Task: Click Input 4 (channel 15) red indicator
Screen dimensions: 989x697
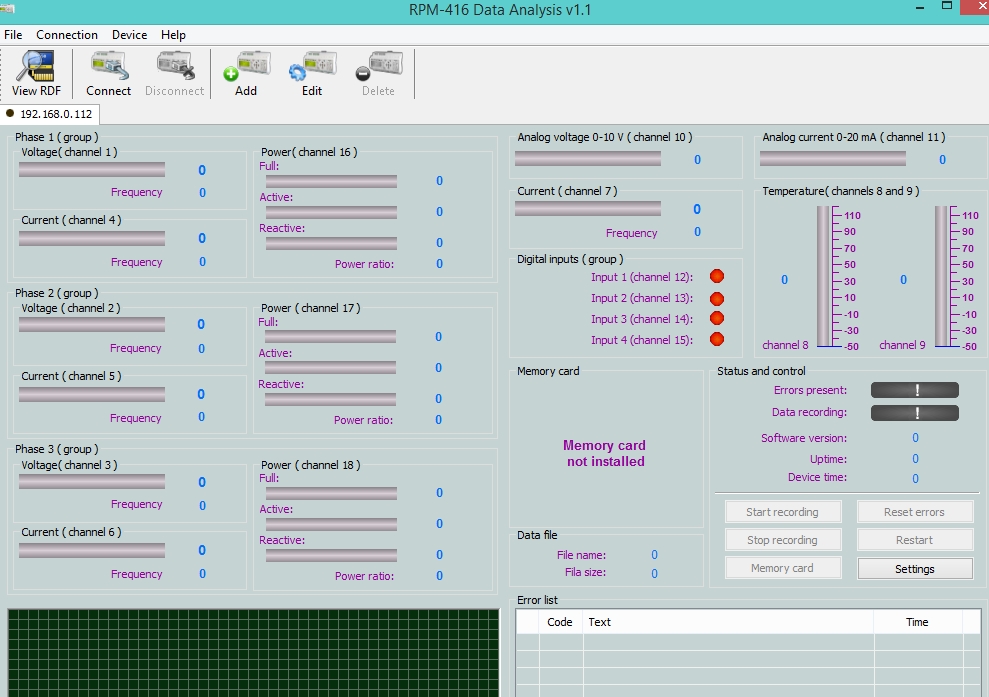Action: point(717,339)
